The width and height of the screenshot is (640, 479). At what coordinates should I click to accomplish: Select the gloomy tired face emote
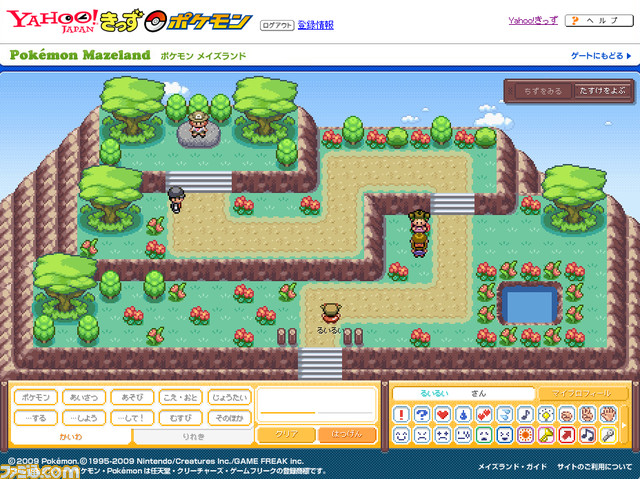pyautogui.click(x=463, y=435)
